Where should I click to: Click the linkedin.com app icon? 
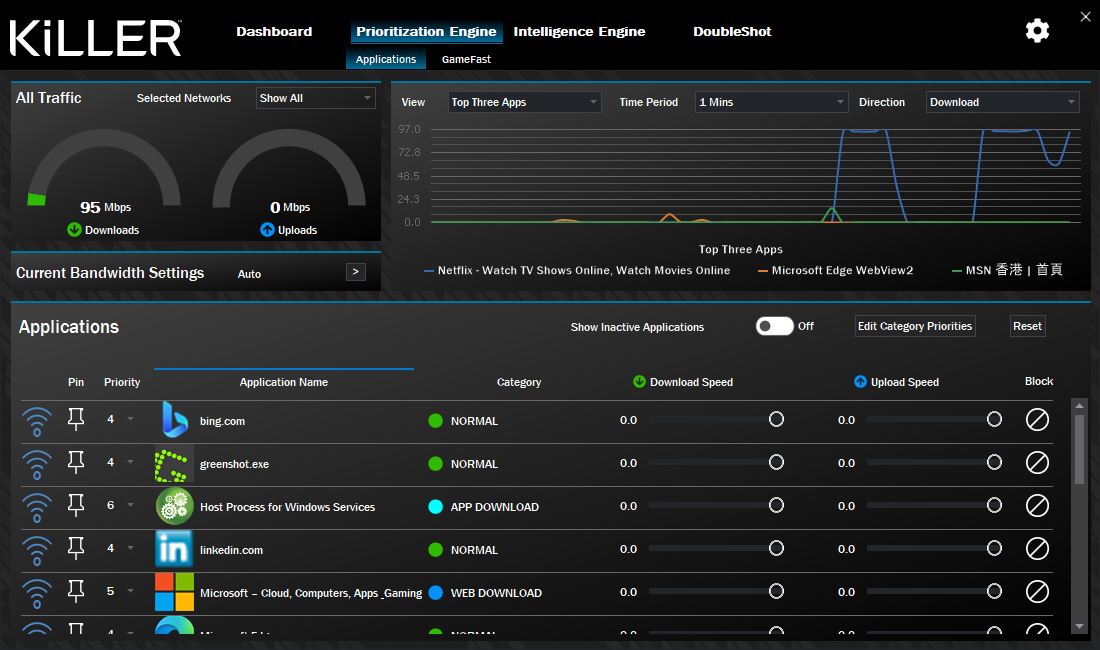coord(173,549)
